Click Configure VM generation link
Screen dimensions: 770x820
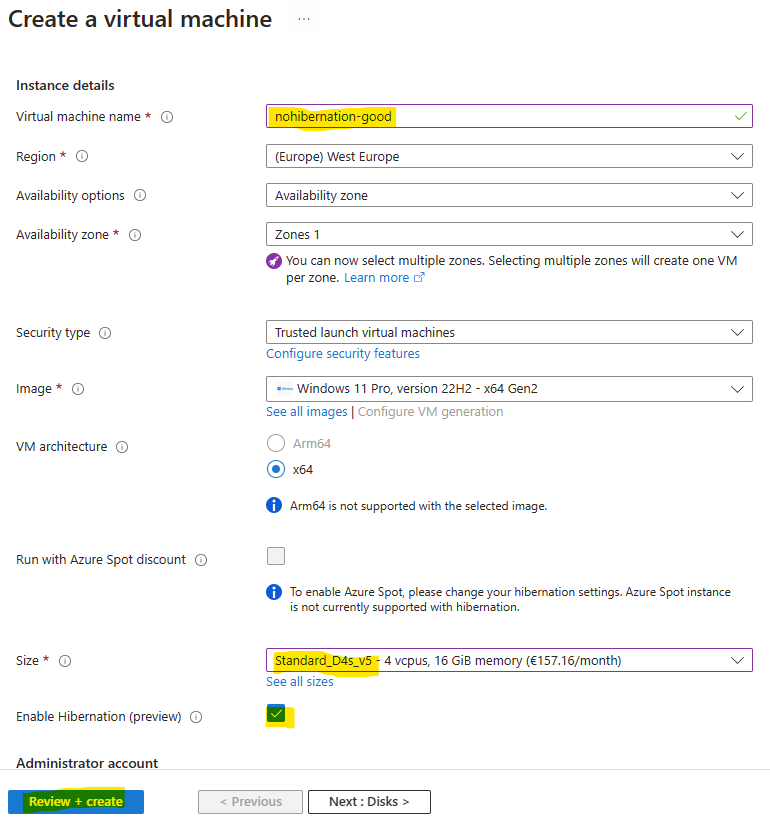(x=431, y=412)
